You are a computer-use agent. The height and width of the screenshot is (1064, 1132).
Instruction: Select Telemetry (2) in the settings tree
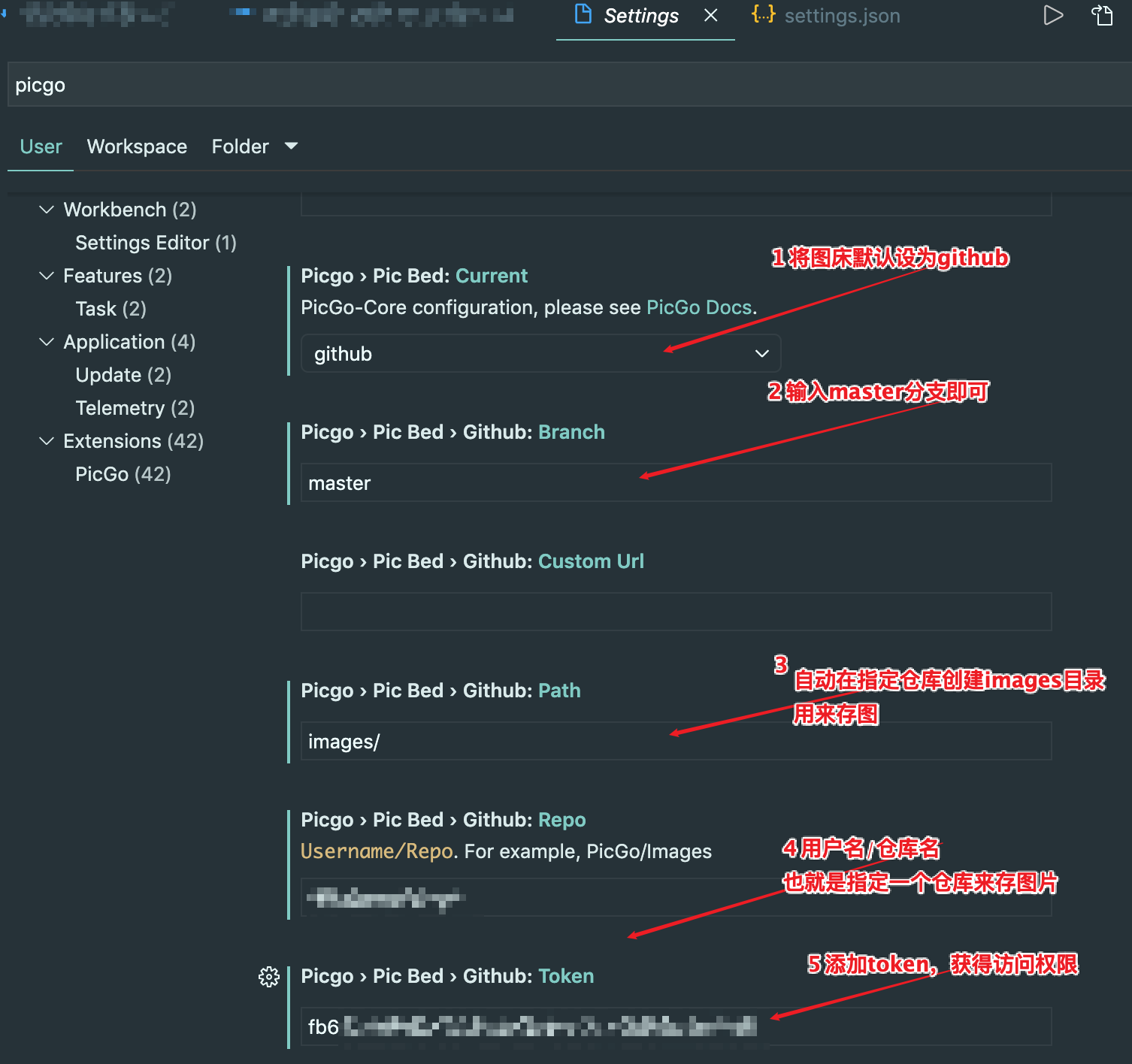click(135, 408)
